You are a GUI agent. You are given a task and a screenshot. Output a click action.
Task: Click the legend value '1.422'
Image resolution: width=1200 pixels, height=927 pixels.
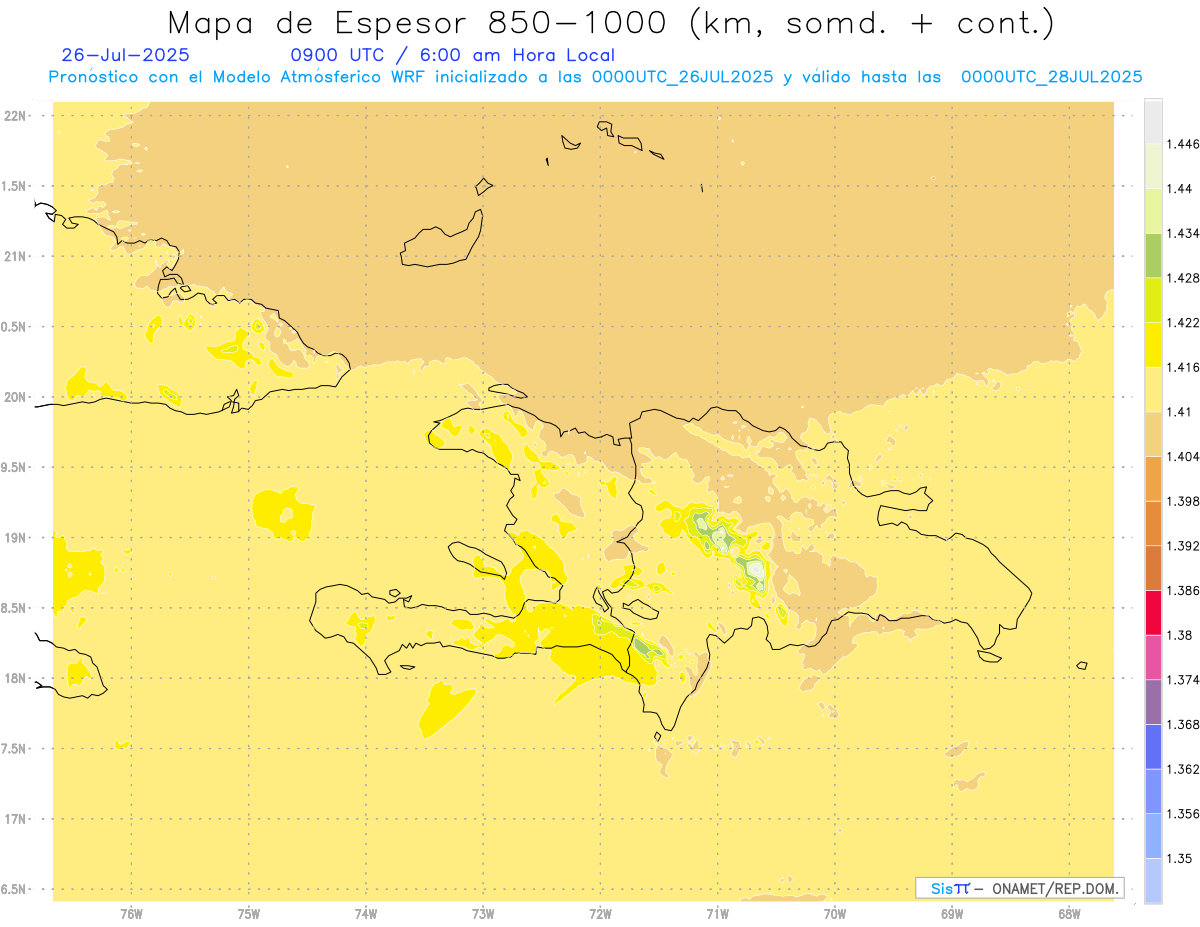(x=1182, y=322)
